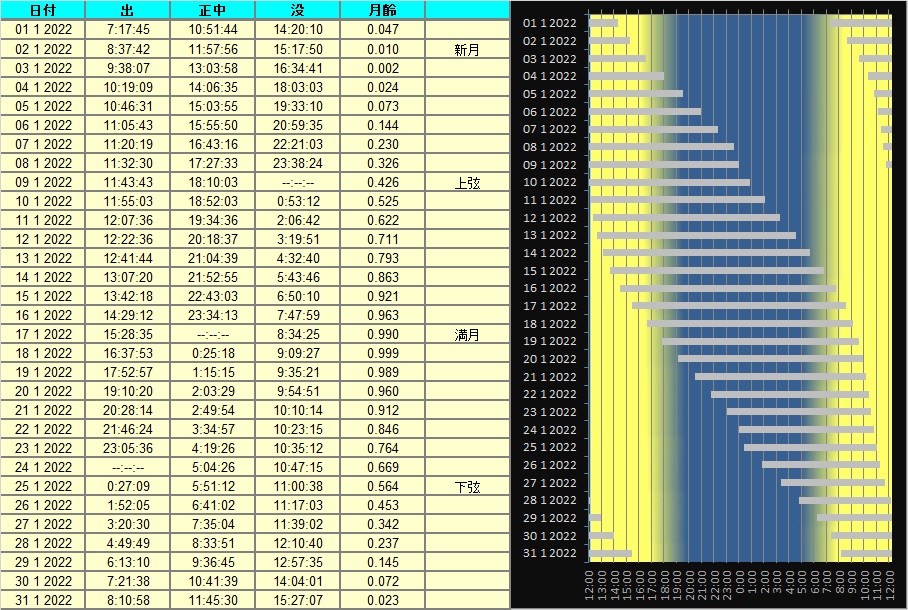Click the 0:00 label on chart time axis
Viewport: 908px width, 610px height.
point(739,584)
